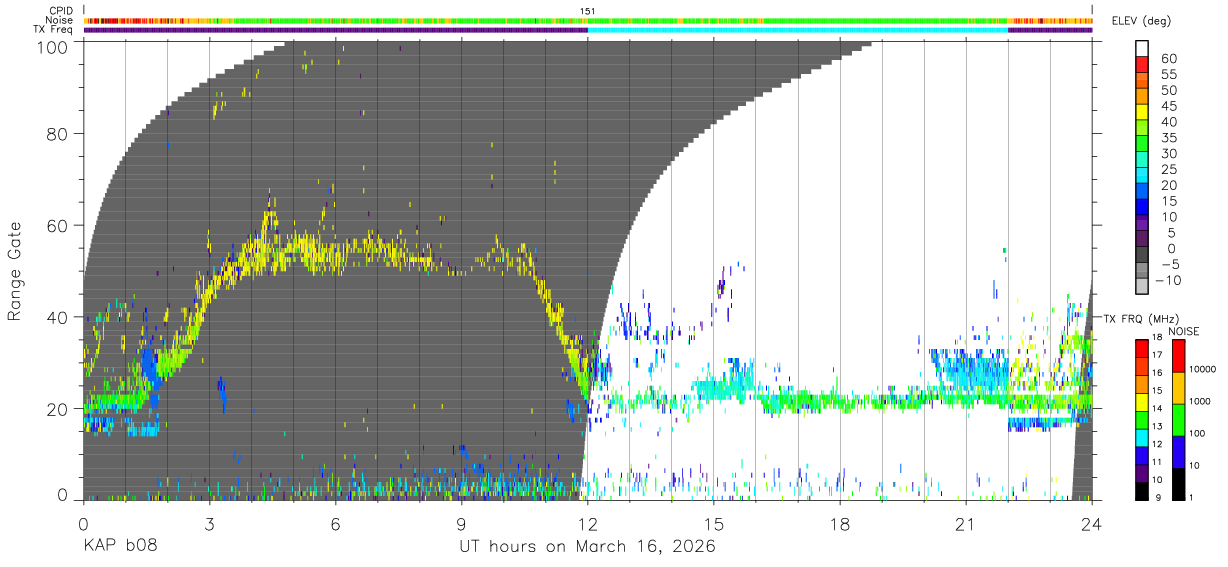Click the NOISE legend title
1228x567 pixels.
click(1184, 331)
